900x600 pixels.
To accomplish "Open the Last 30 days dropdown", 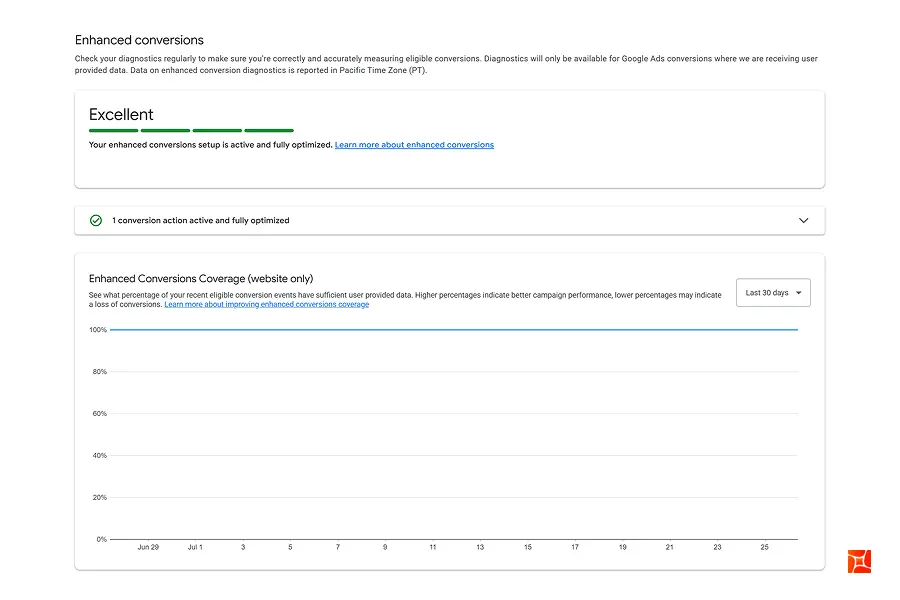I will pyautogui.click(x=773, y=293).
